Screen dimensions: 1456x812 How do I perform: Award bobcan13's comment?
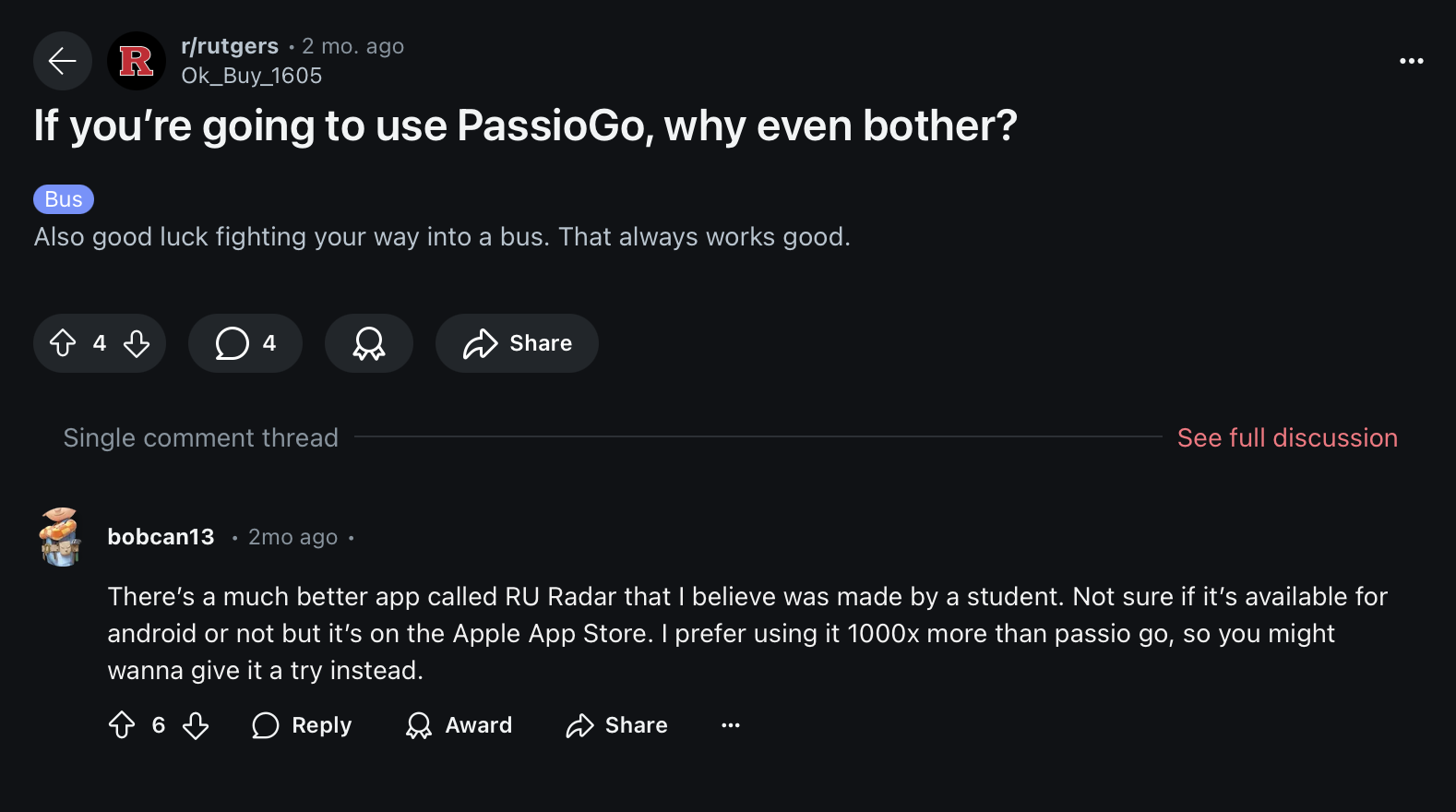coord(459,725)
